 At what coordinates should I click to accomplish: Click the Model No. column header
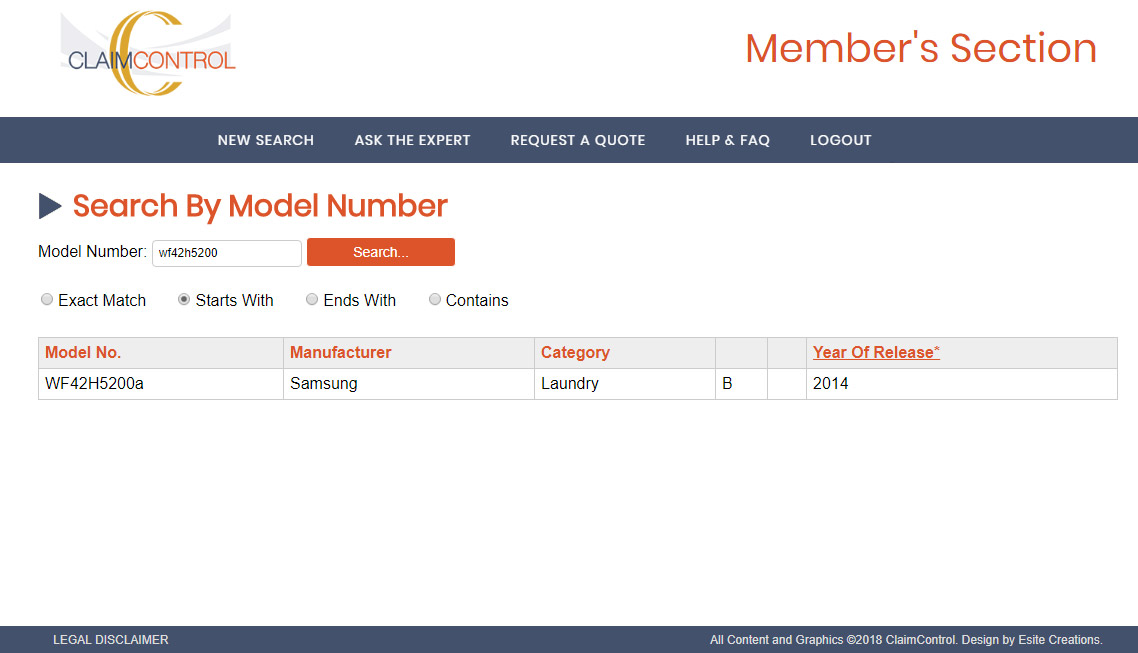click(83, 352)
